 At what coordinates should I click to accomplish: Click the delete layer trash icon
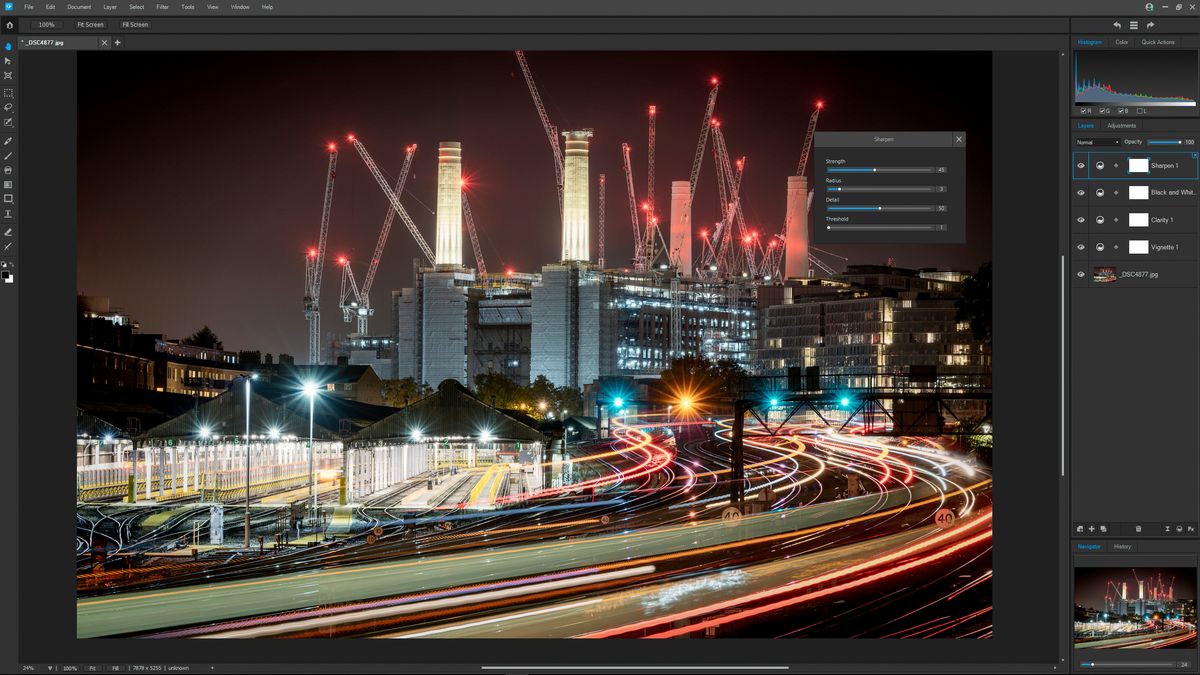(x=1139, y=529)
